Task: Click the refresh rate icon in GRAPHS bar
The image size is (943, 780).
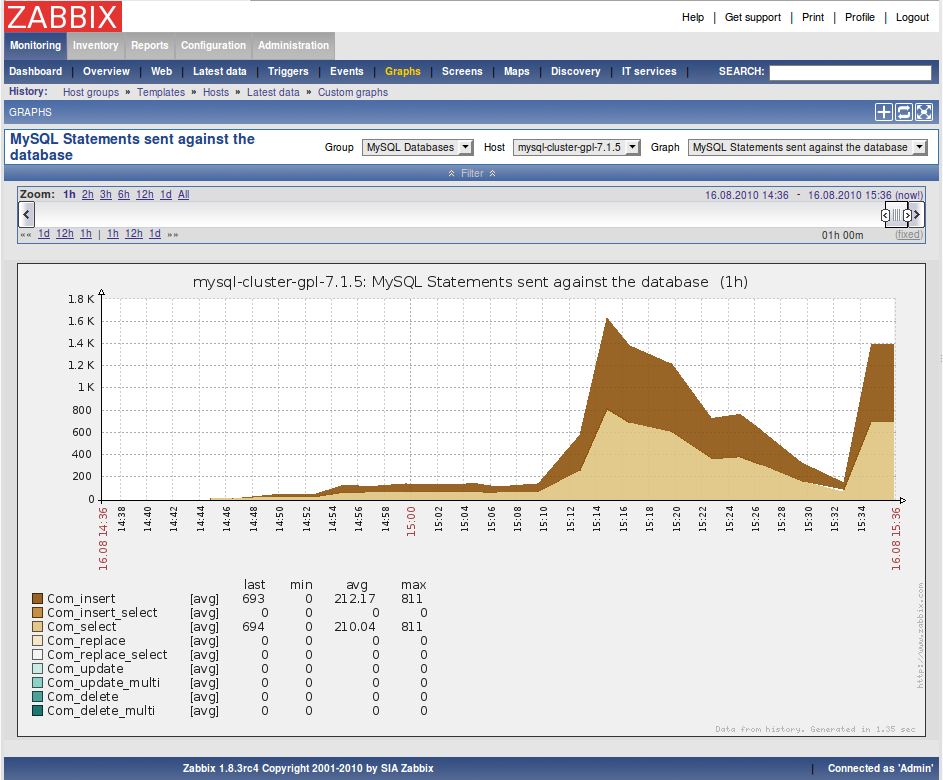Action: pos(905,112)
